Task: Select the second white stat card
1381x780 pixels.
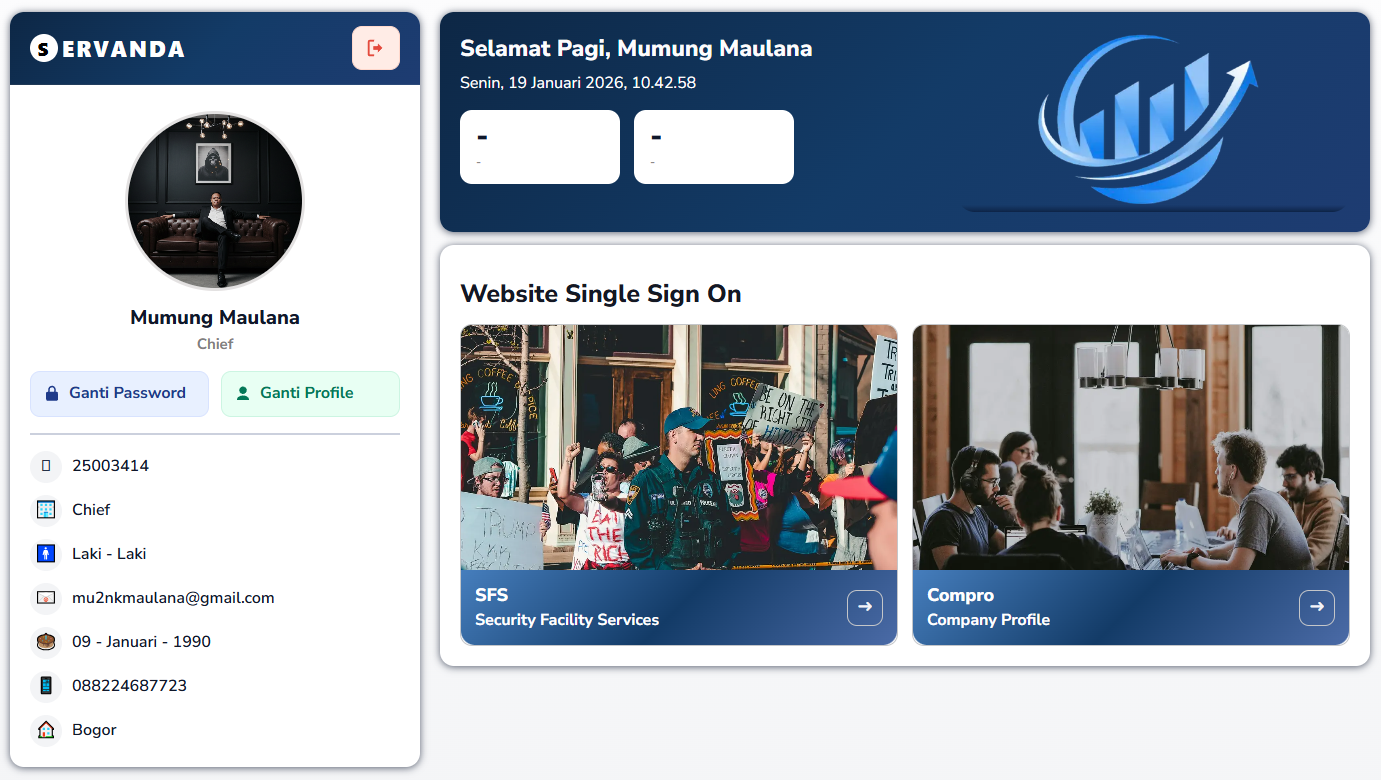Action: 713,147
